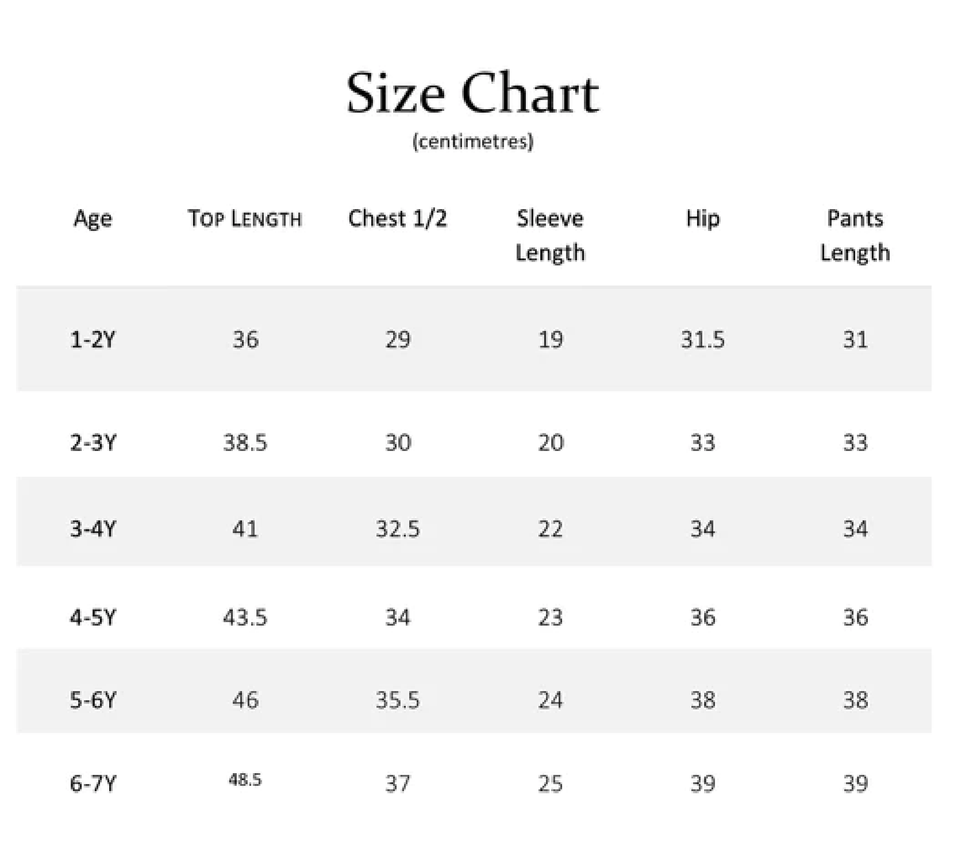The image size is (960, 850).
Task: Select the Age column header
Action: point(93,219)
